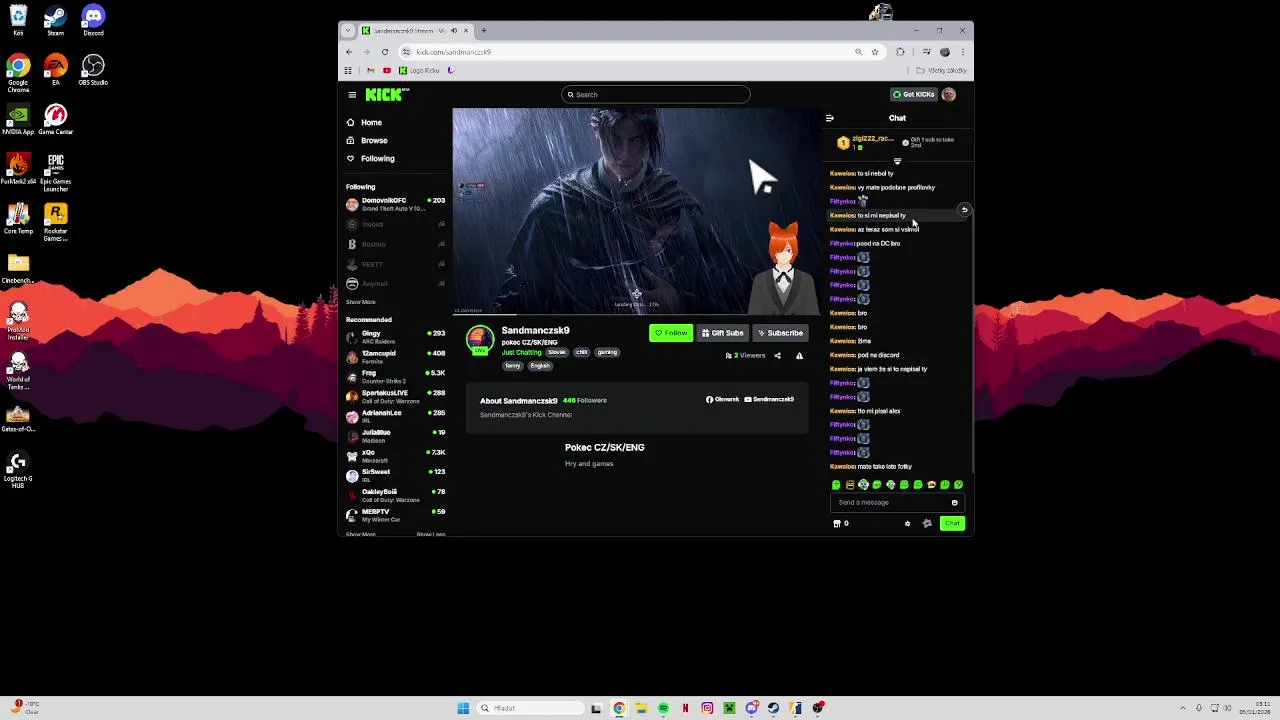
Task: Click the Kick search field
Action: pyautogui.click(x=655, y=95)
